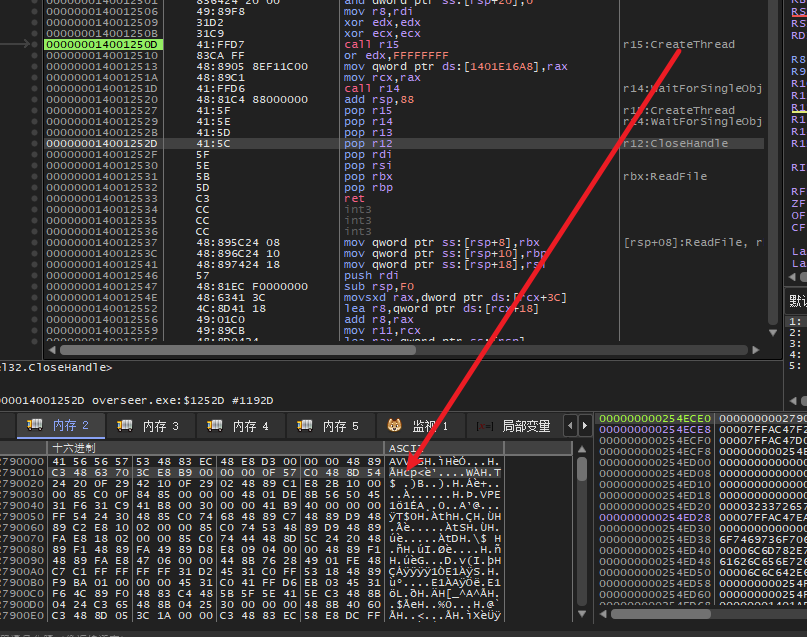Toggle breakpoint dot at address 0000000140012537
The image size is (807, 637).
tap(34, 242)
